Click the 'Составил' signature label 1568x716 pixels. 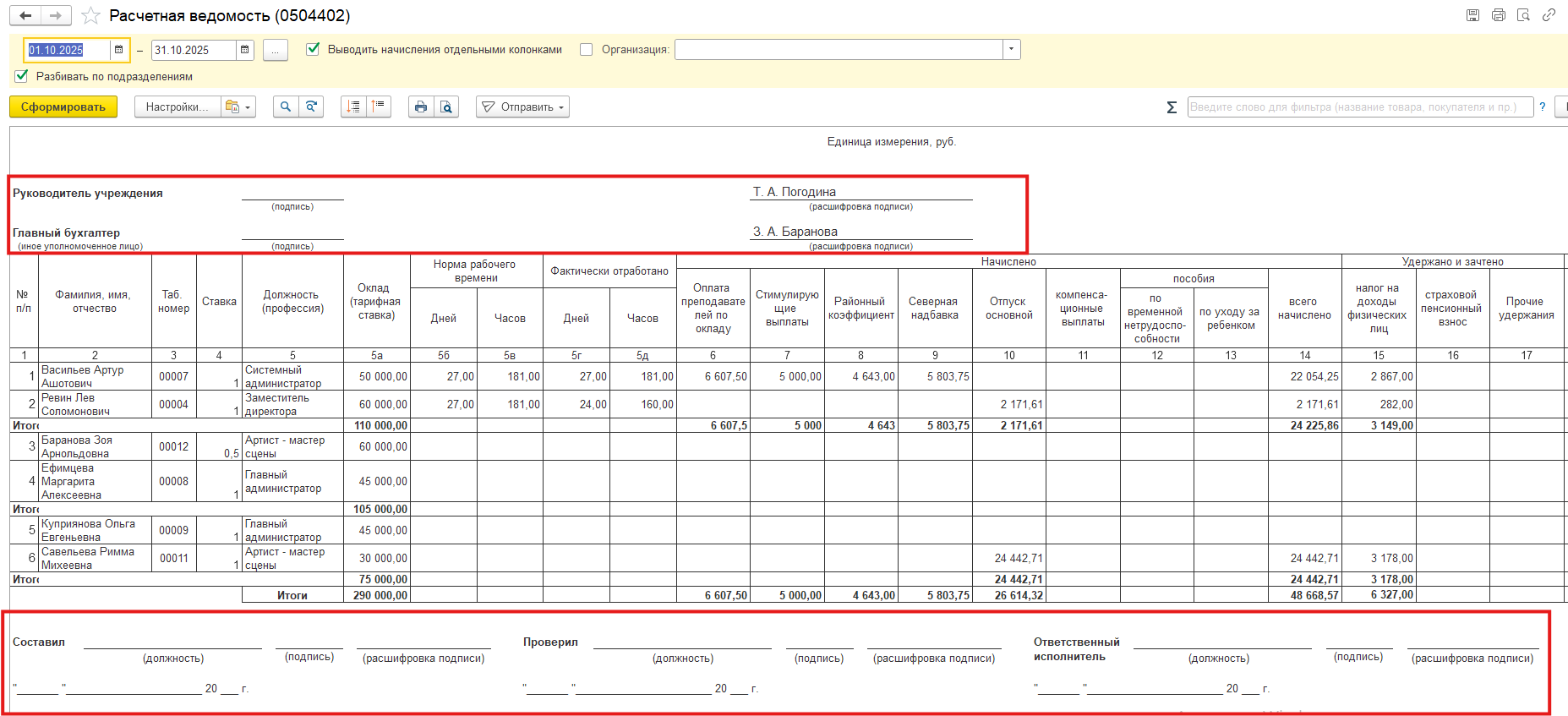pos(39,642)
